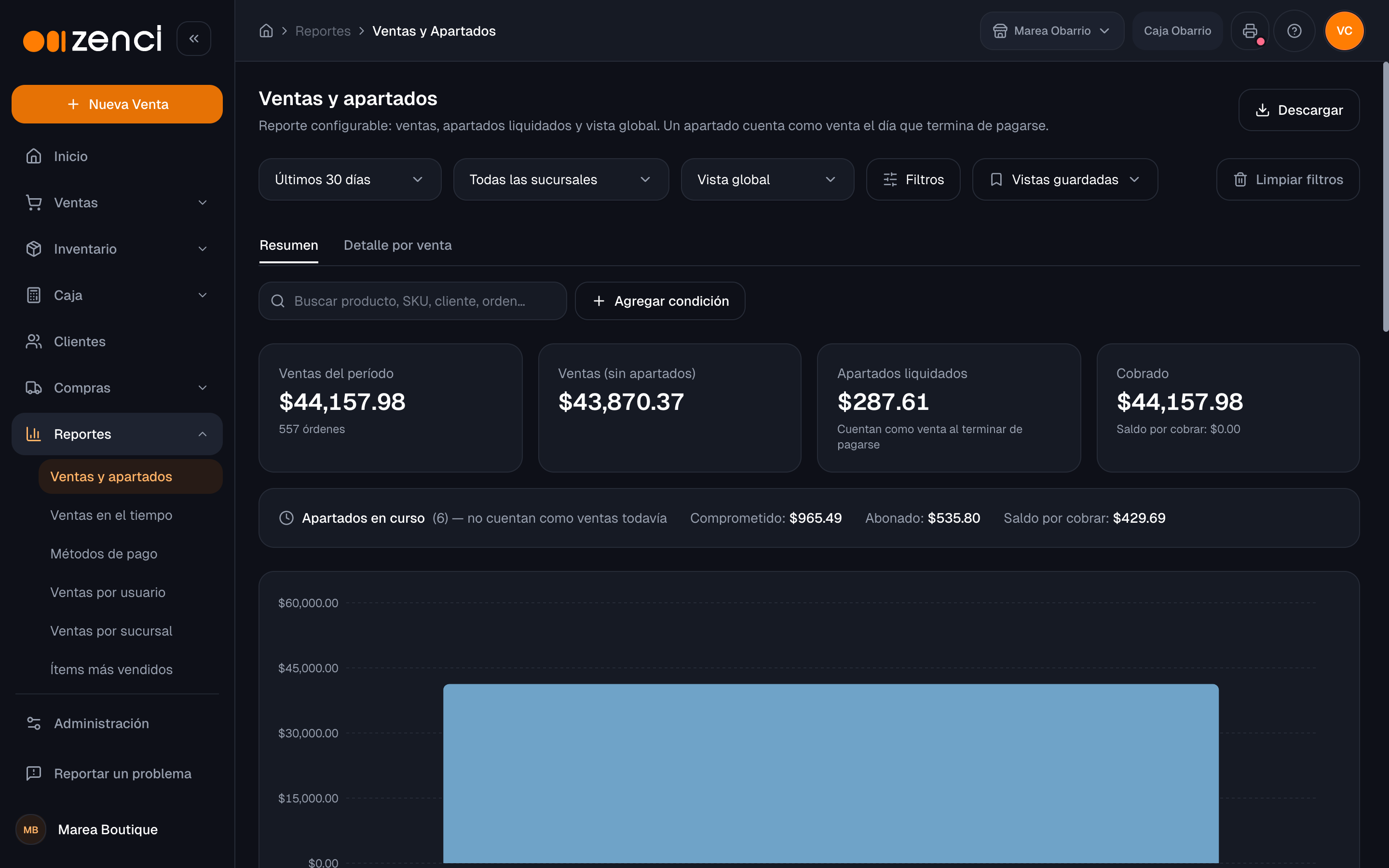Click Reportar un problema
This screenshot has height=868, width=1389.
pos(117,773)
